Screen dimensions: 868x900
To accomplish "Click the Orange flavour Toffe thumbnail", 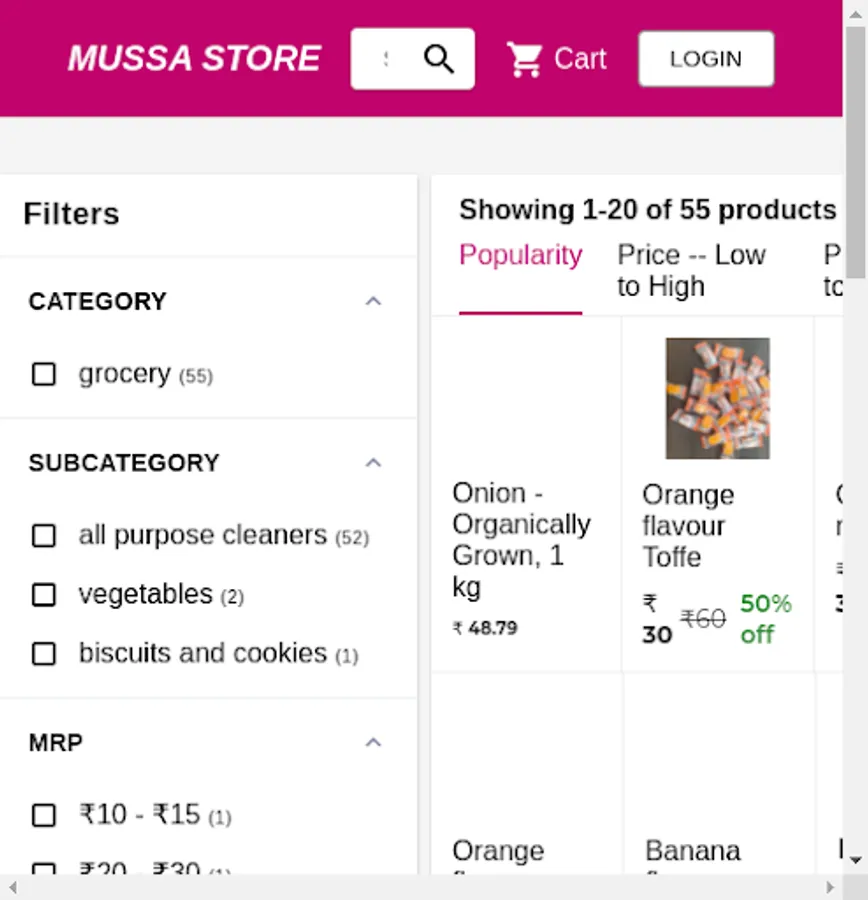I will coord(718,398).
